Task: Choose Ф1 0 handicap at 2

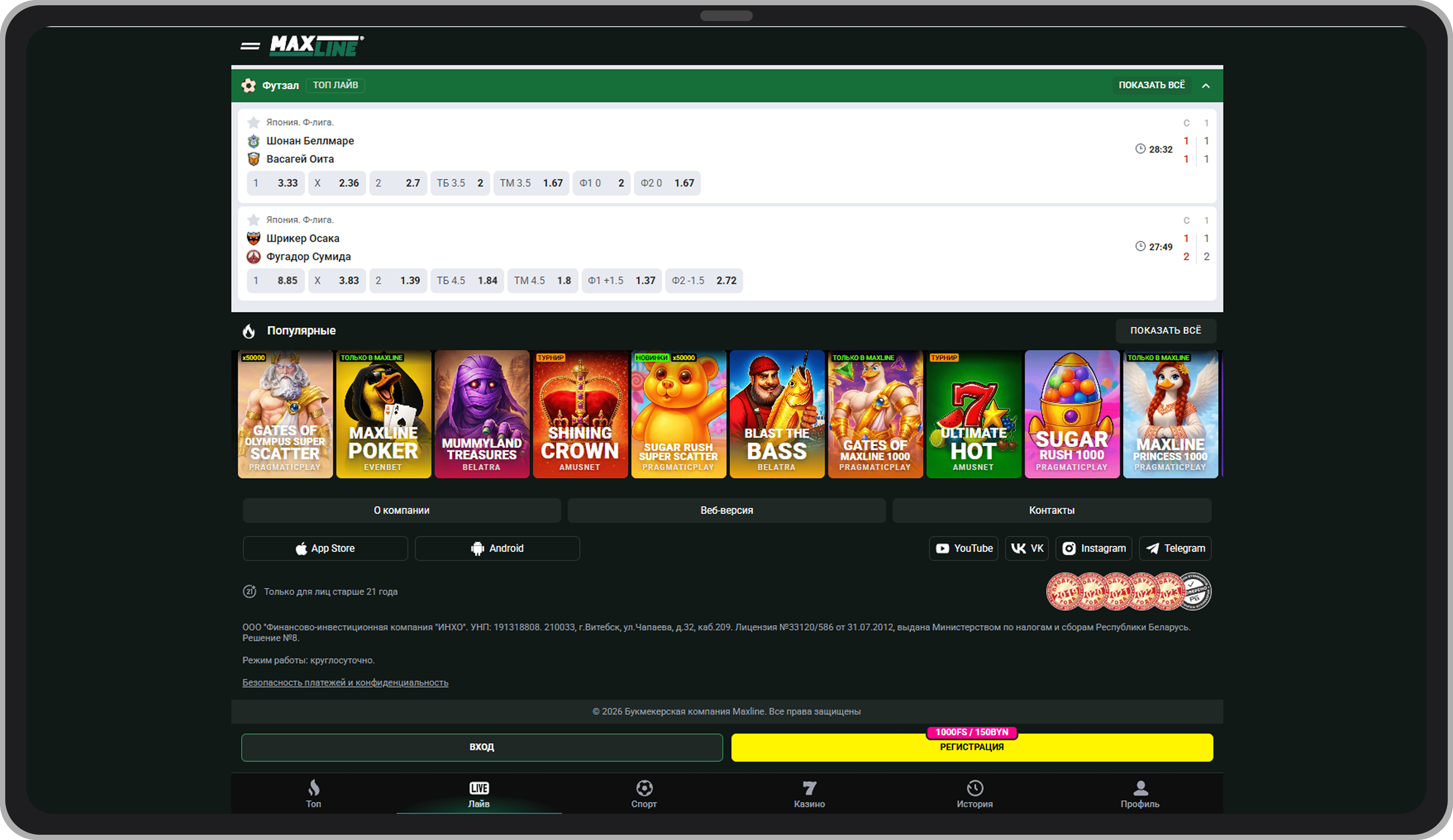Action: (602, 183)
